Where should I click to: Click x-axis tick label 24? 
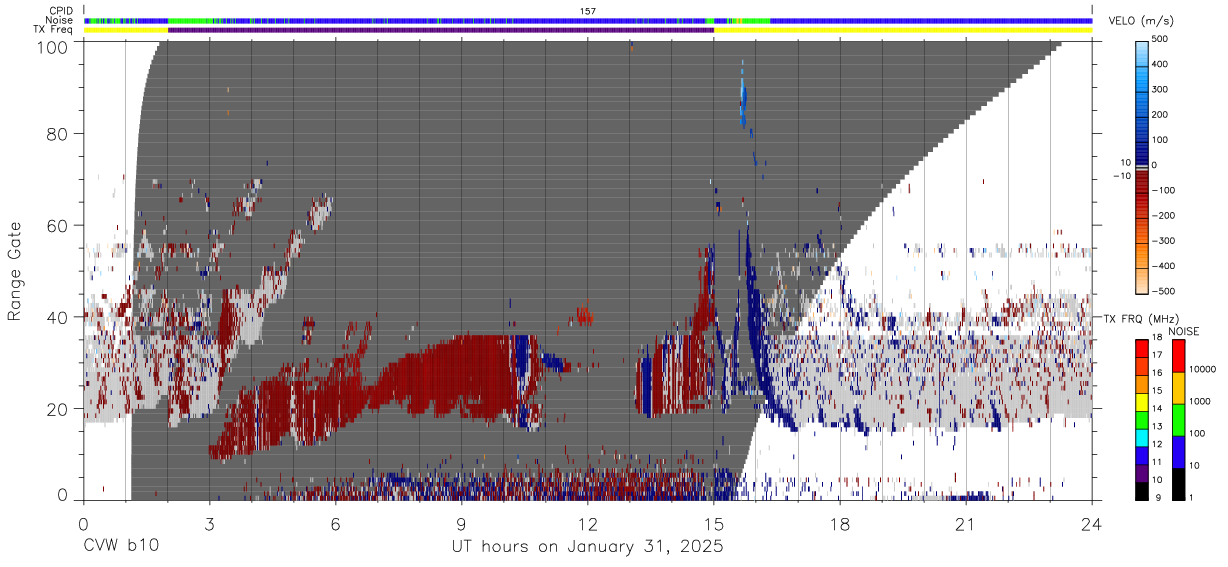point(1091,523)
